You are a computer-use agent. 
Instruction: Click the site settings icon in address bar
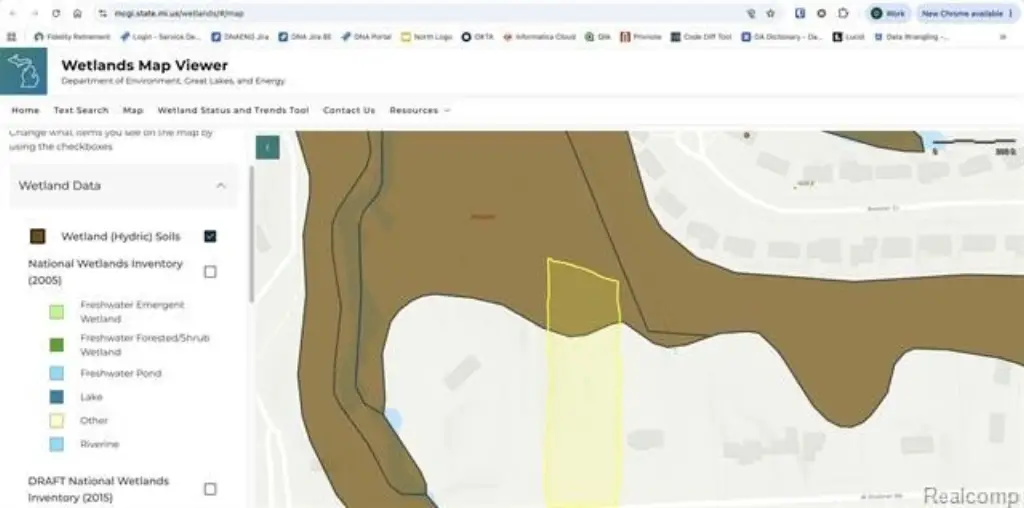pos(103,13)
